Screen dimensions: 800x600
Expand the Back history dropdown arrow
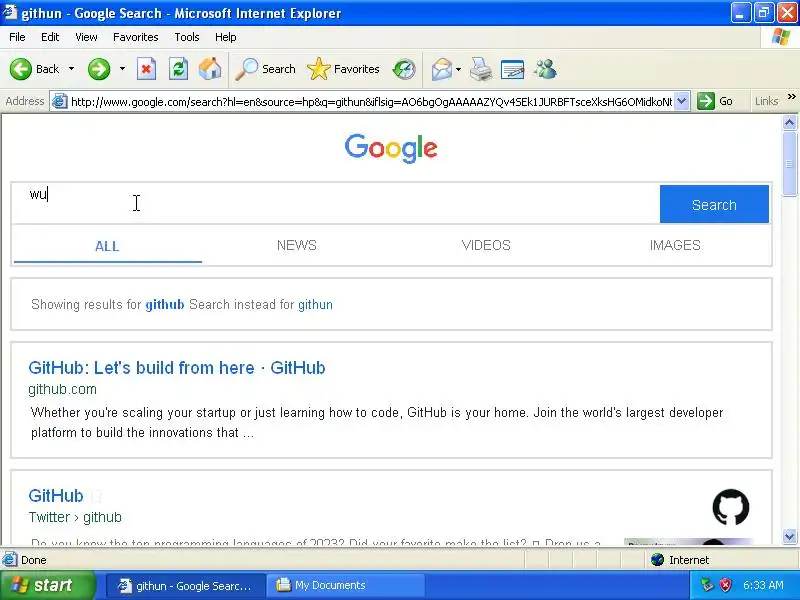71,69
